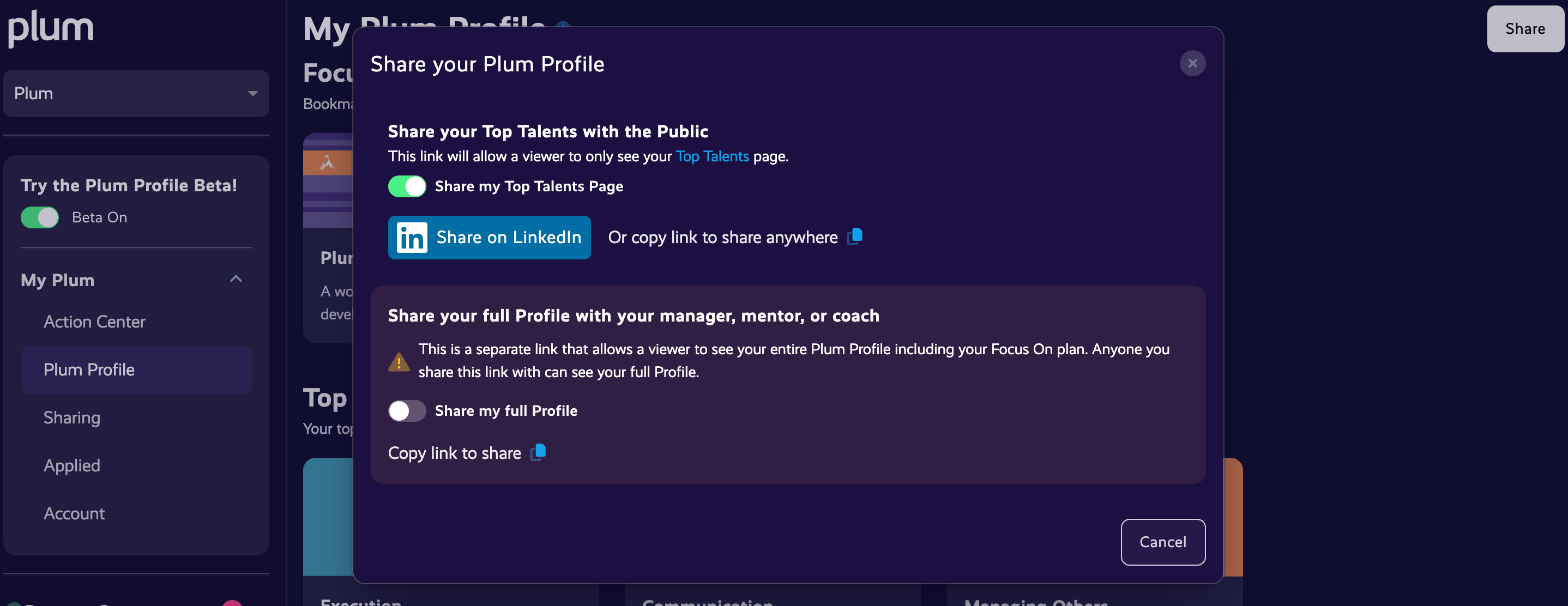Click the LinkedIn icon on the share button

coord(412,237)
